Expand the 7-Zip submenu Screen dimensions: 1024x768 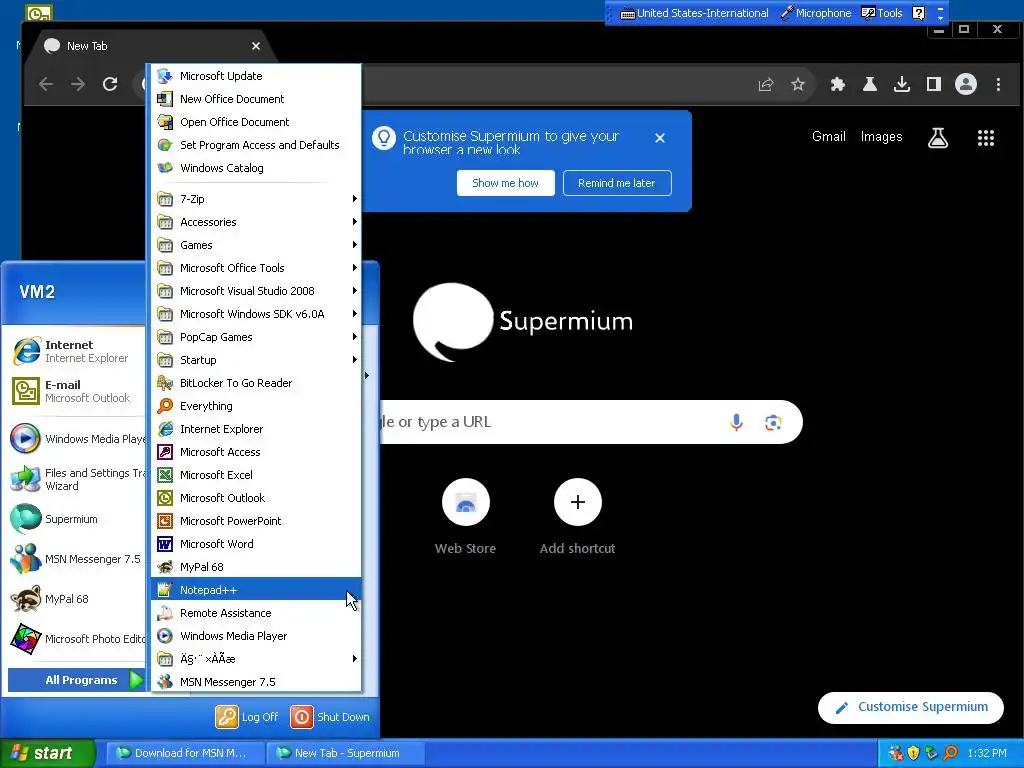[x=256, y=199]
